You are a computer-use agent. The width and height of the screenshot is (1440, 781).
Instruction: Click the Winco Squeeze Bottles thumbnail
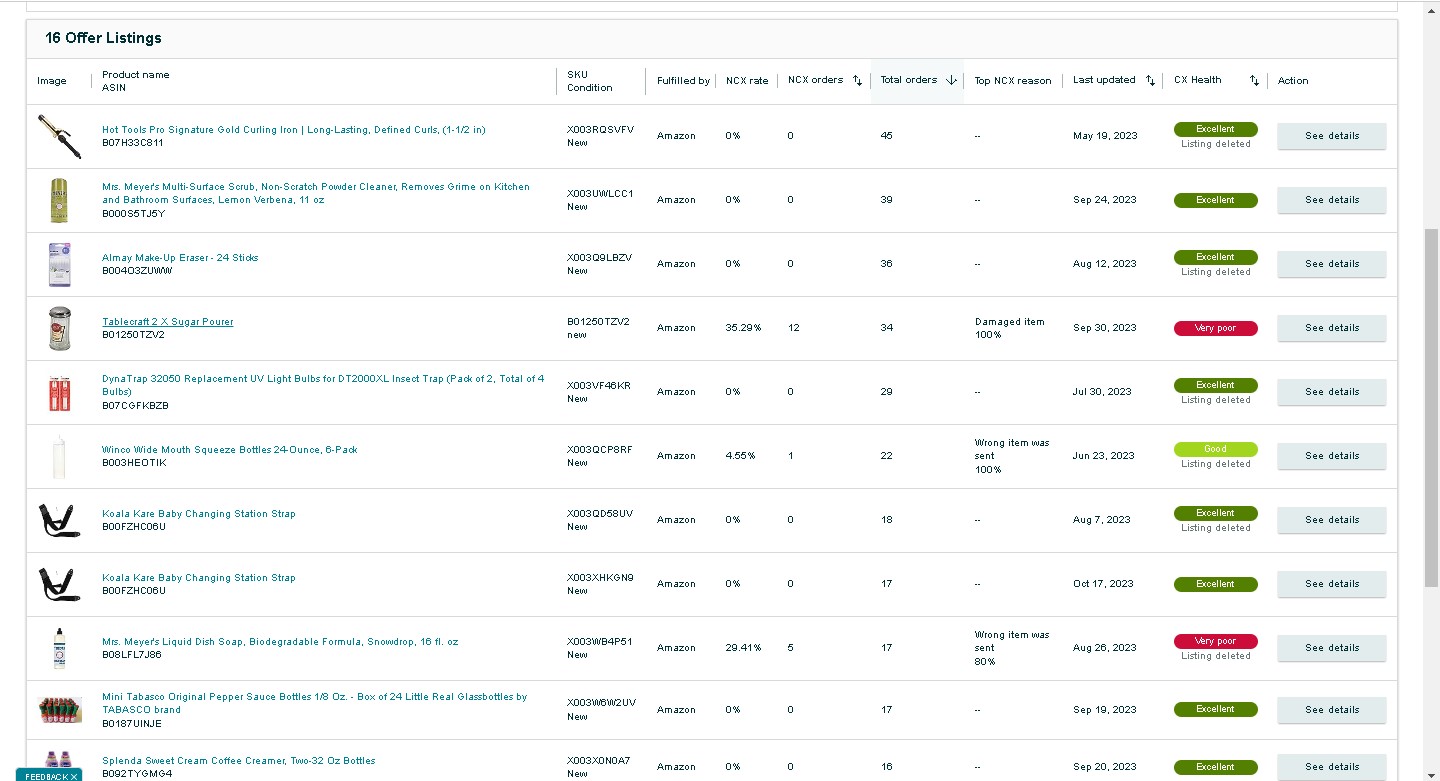[x=59, y=456]
